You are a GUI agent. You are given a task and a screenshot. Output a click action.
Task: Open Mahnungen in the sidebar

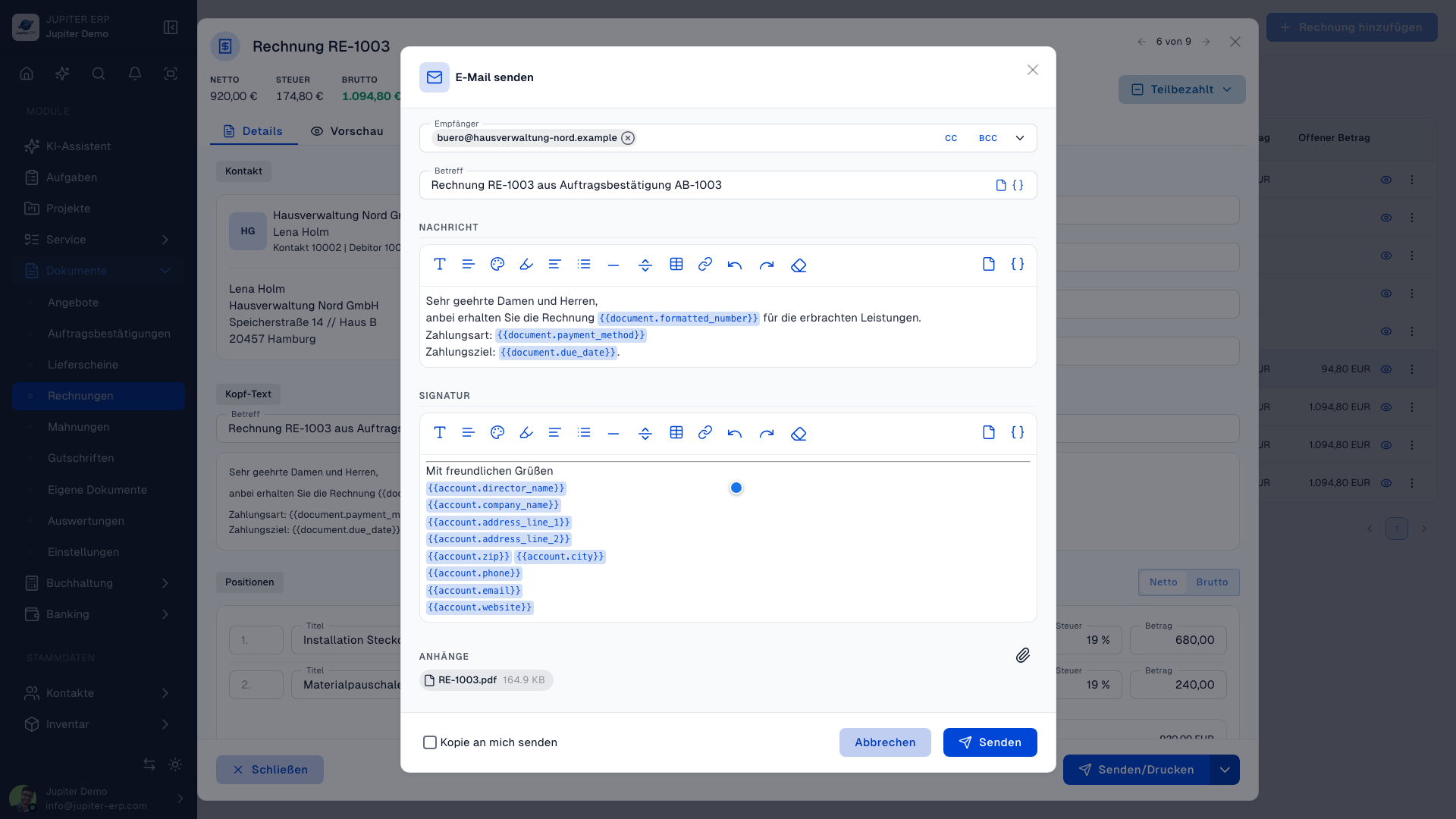coord(79,427)
